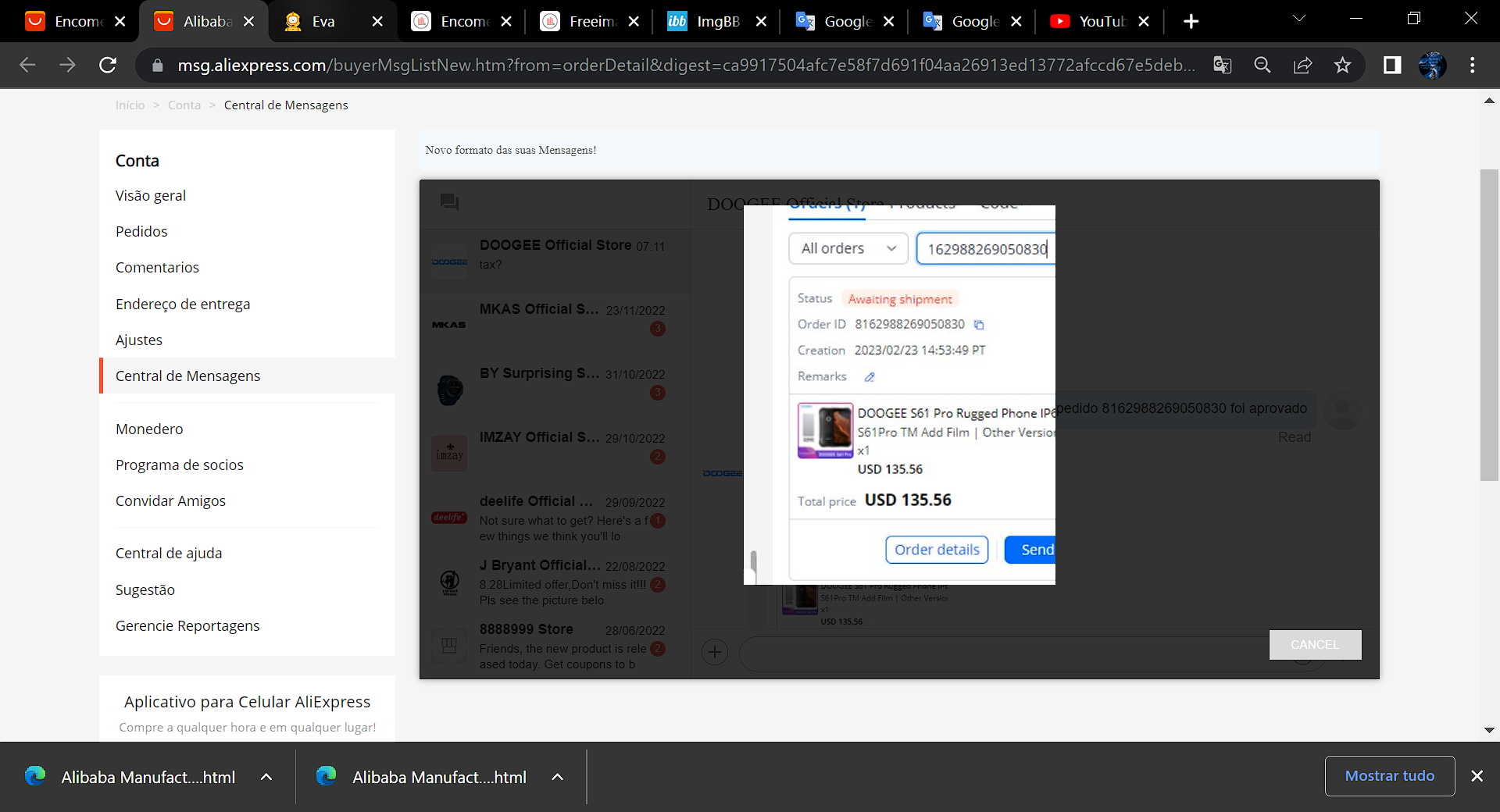The image size is (1500, 812).
Task: Click the Início breadcrumb link
Action: click(x=130, y=105)
